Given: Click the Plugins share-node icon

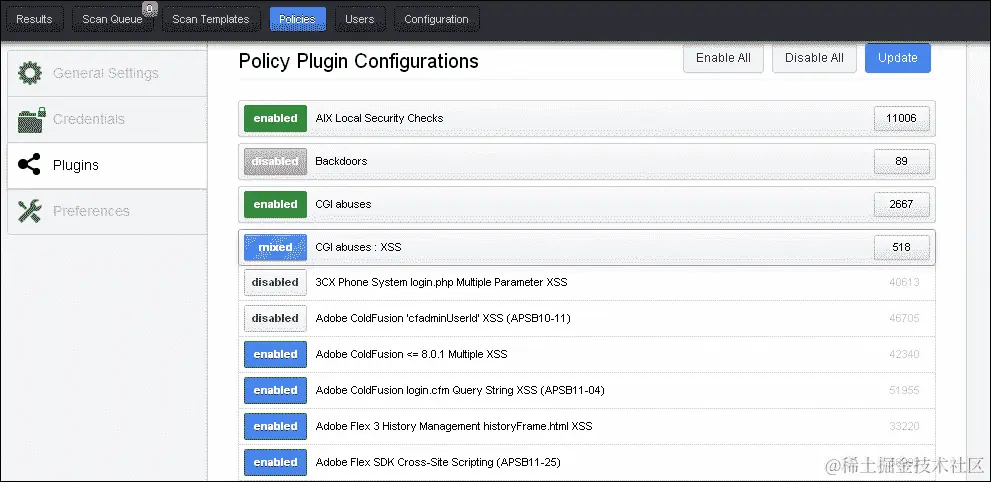Looking at the screenshot, I should click(x=30, y=164).
